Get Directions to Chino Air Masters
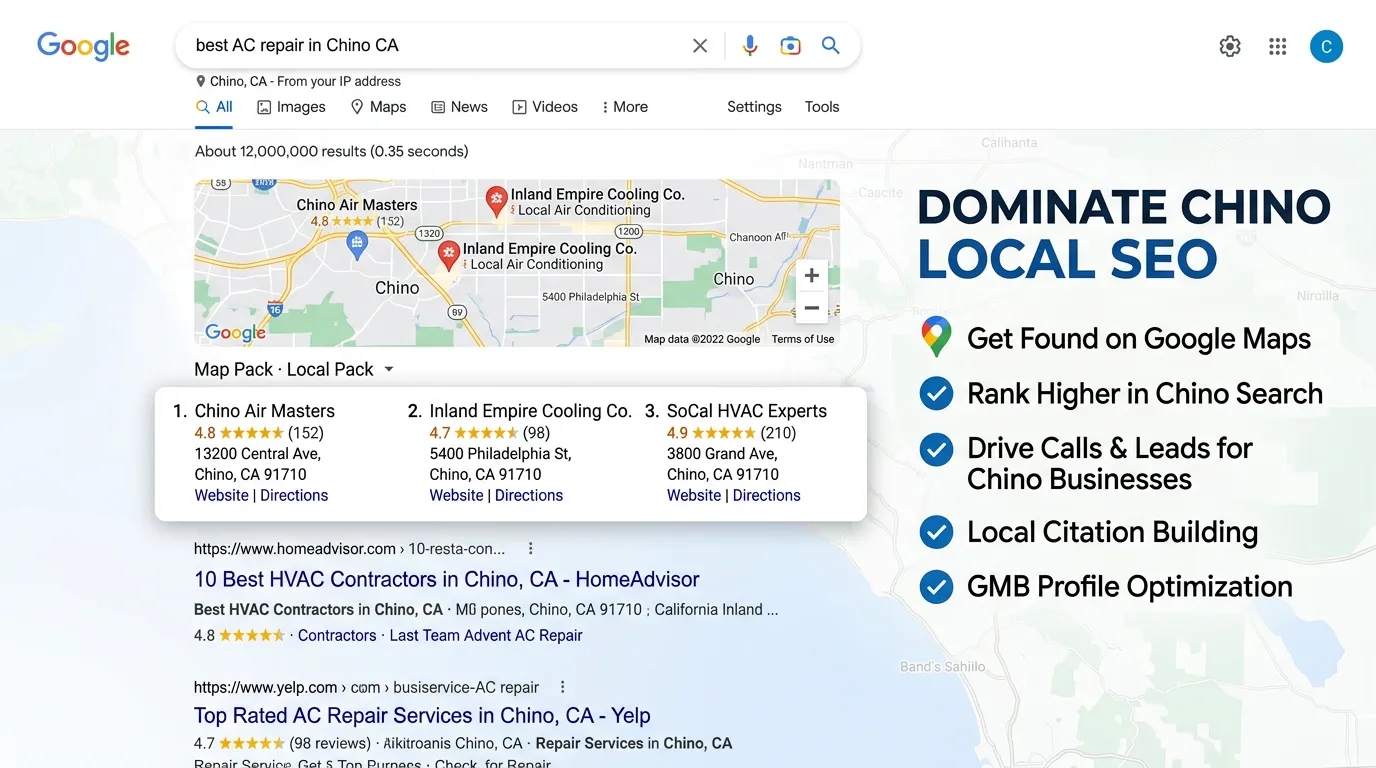The width and height of the screenshot is (1376, 768). (294, 496)
